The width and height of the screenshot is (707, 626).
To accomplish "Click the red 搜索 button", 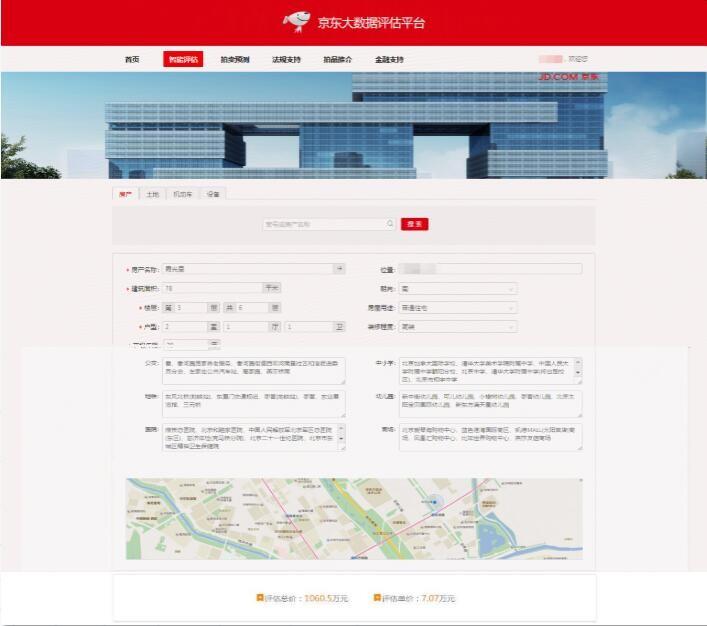I will pos(414,224).
